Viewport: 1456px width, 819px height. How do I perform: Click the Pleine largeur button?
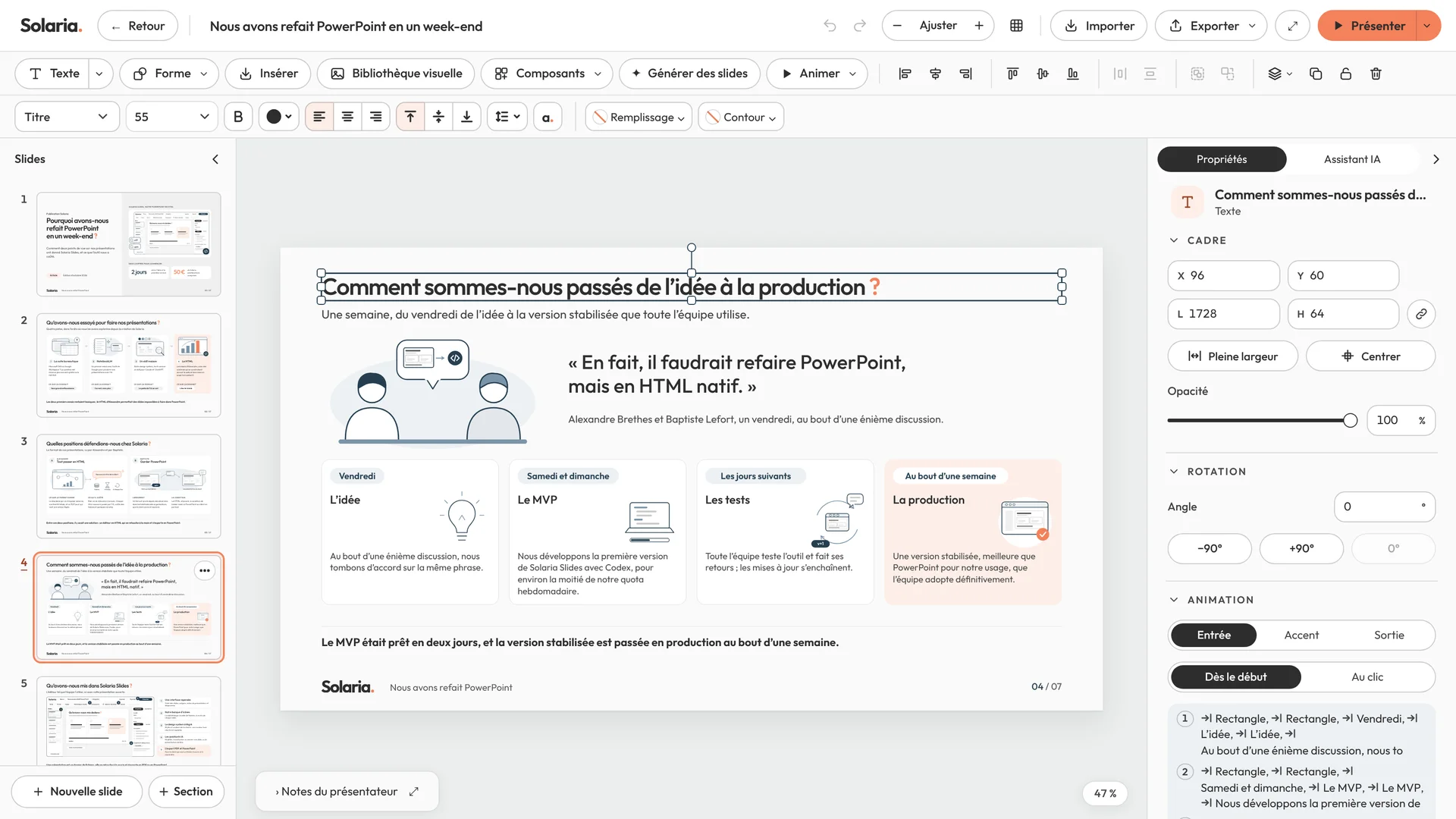pyautogui.click(x=1233, y=356)
